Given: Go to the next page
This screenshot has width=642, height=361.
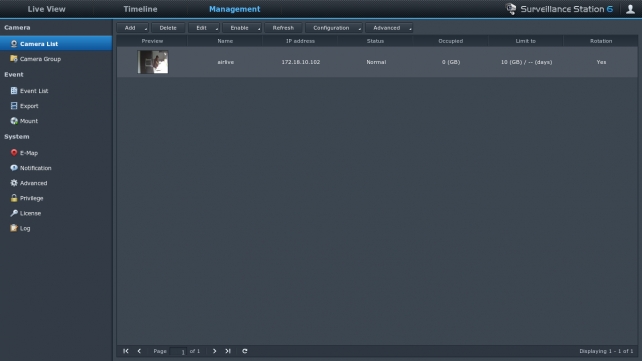Looking at the screenshot, I should click(214, 351).
